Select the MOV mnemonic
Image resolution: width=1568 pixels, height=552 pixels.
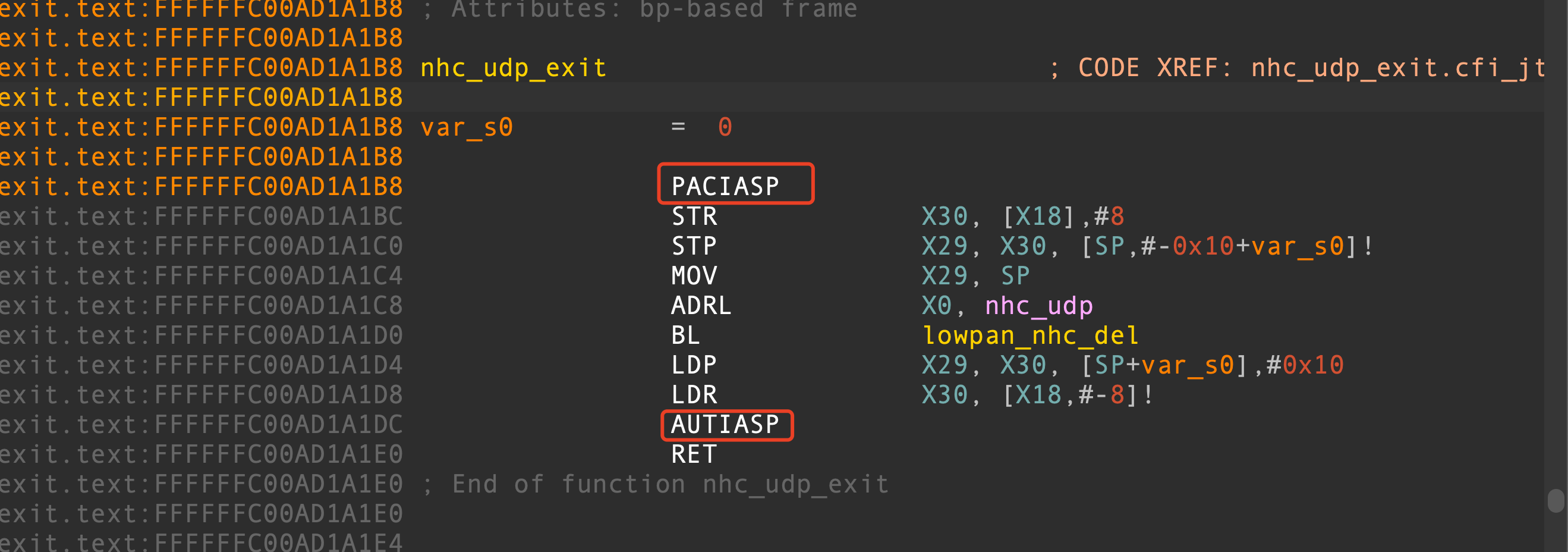point(694,275)
